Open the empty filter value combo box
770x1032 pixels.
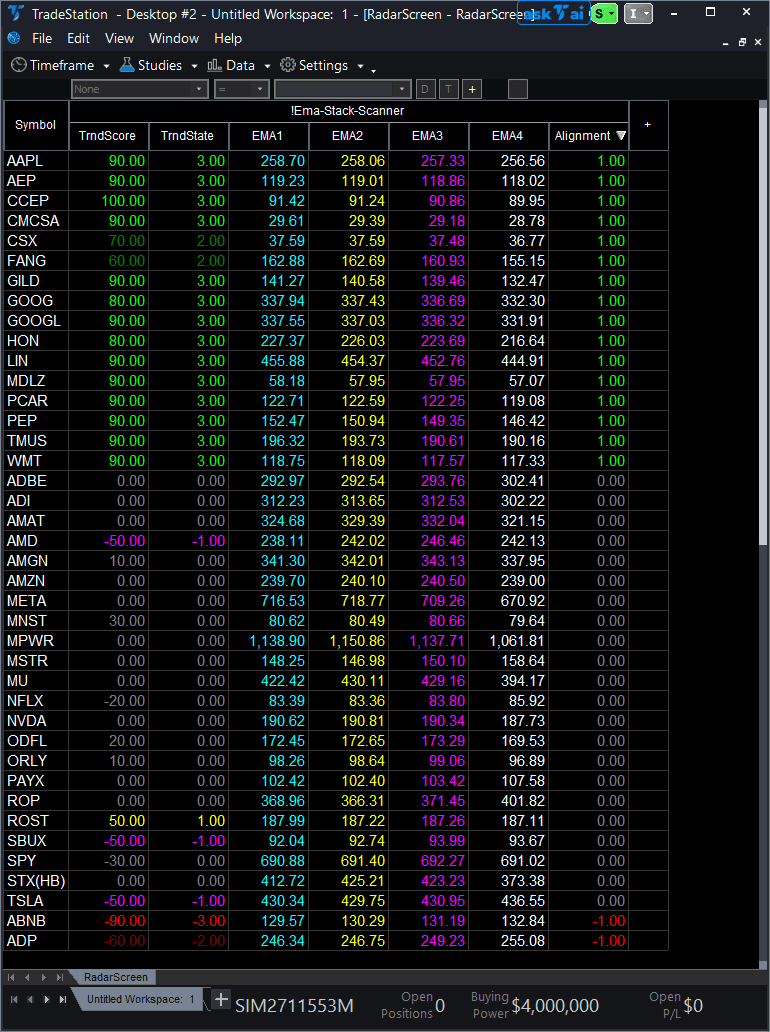click(x=343, y=89)
